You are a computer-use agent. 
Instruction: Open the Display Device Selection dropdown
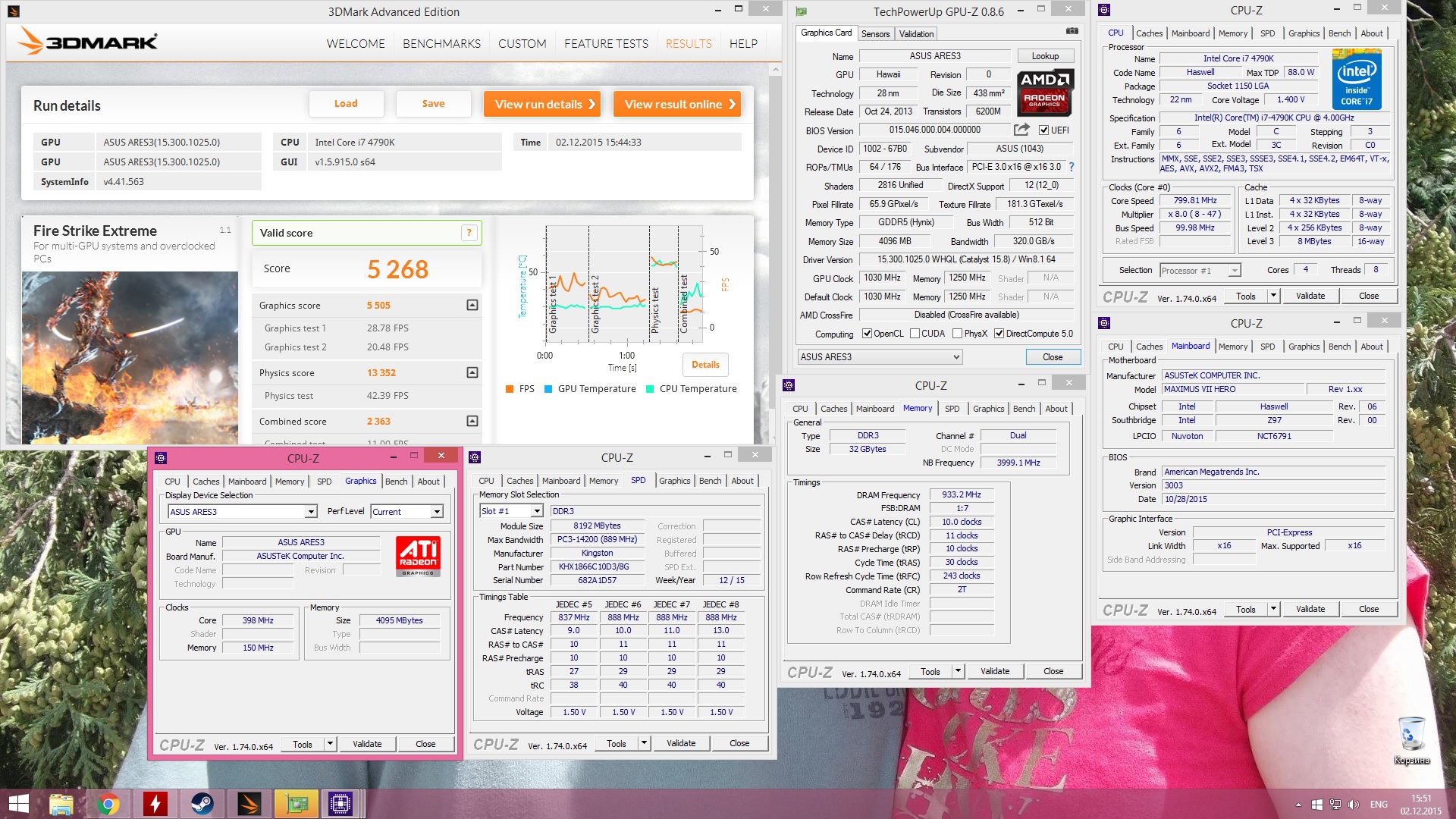click(242, 512)
